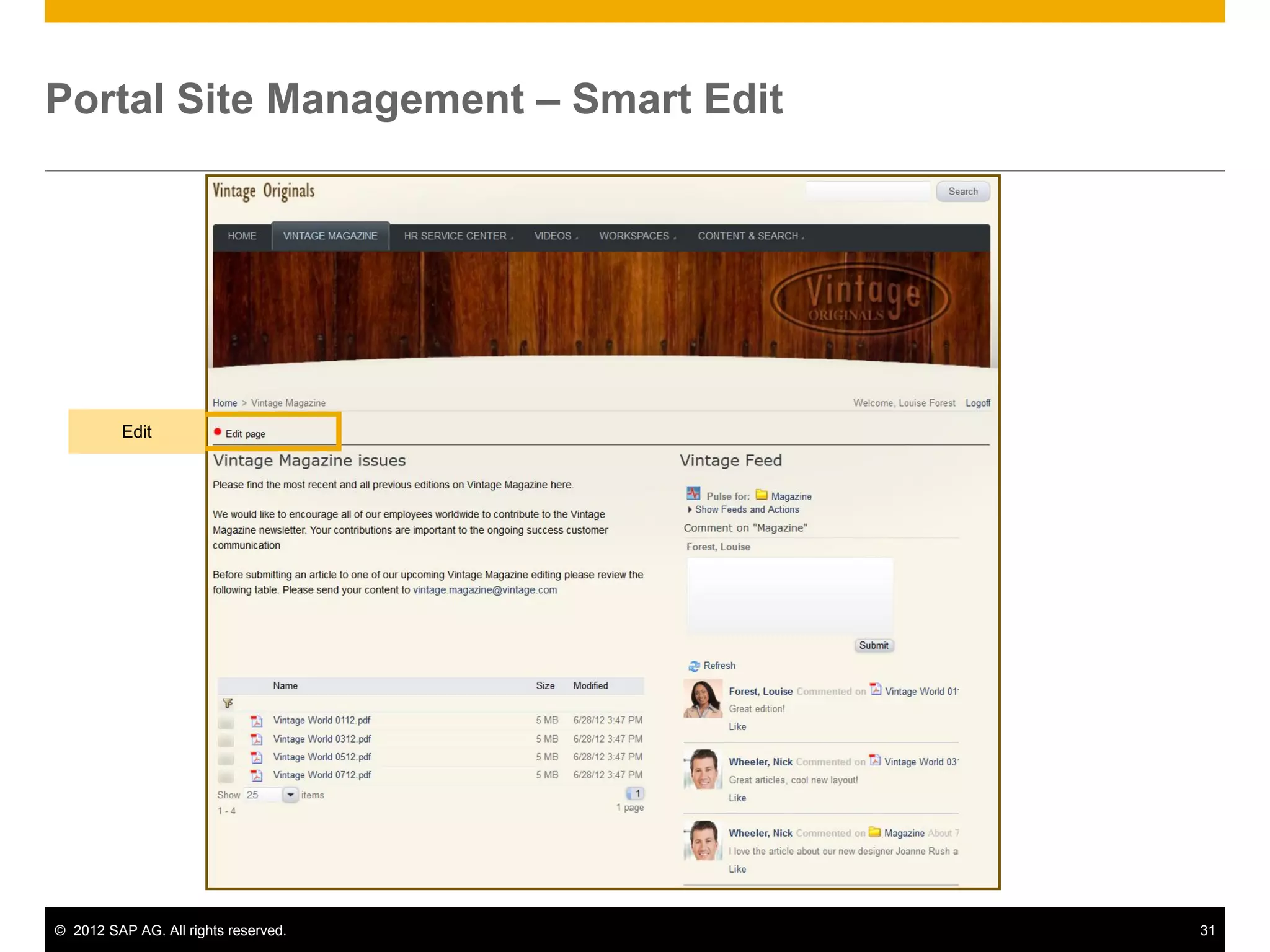Open CONTENT & SEARCH menu
The width and height of the screenshot is (1270, 952).
[x=750, y=236]
